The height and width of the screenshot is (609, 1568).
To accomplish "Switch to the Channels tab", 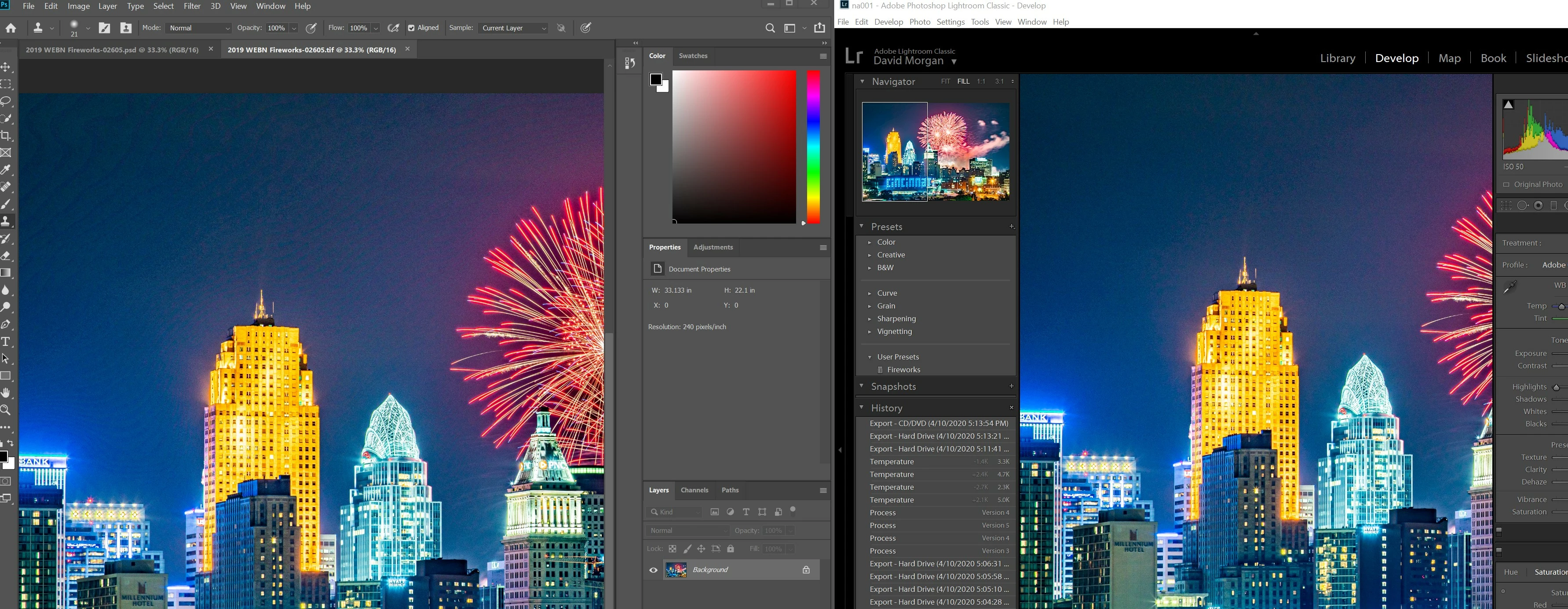I will click(x=694, y=490).
